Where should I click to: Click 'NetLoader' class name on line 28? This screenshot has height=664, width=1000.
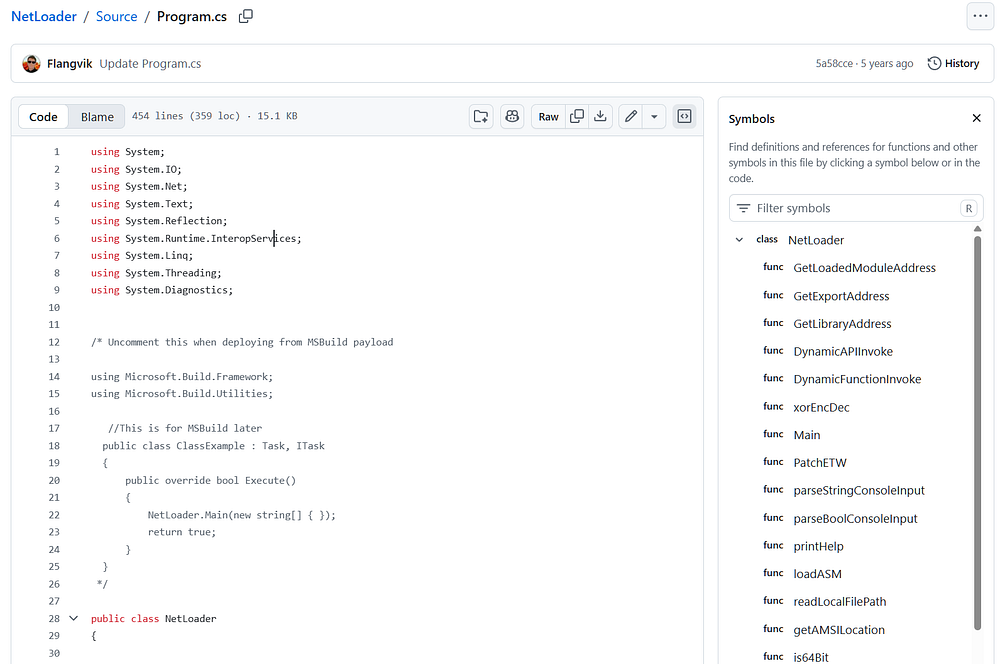coord(191,619)
